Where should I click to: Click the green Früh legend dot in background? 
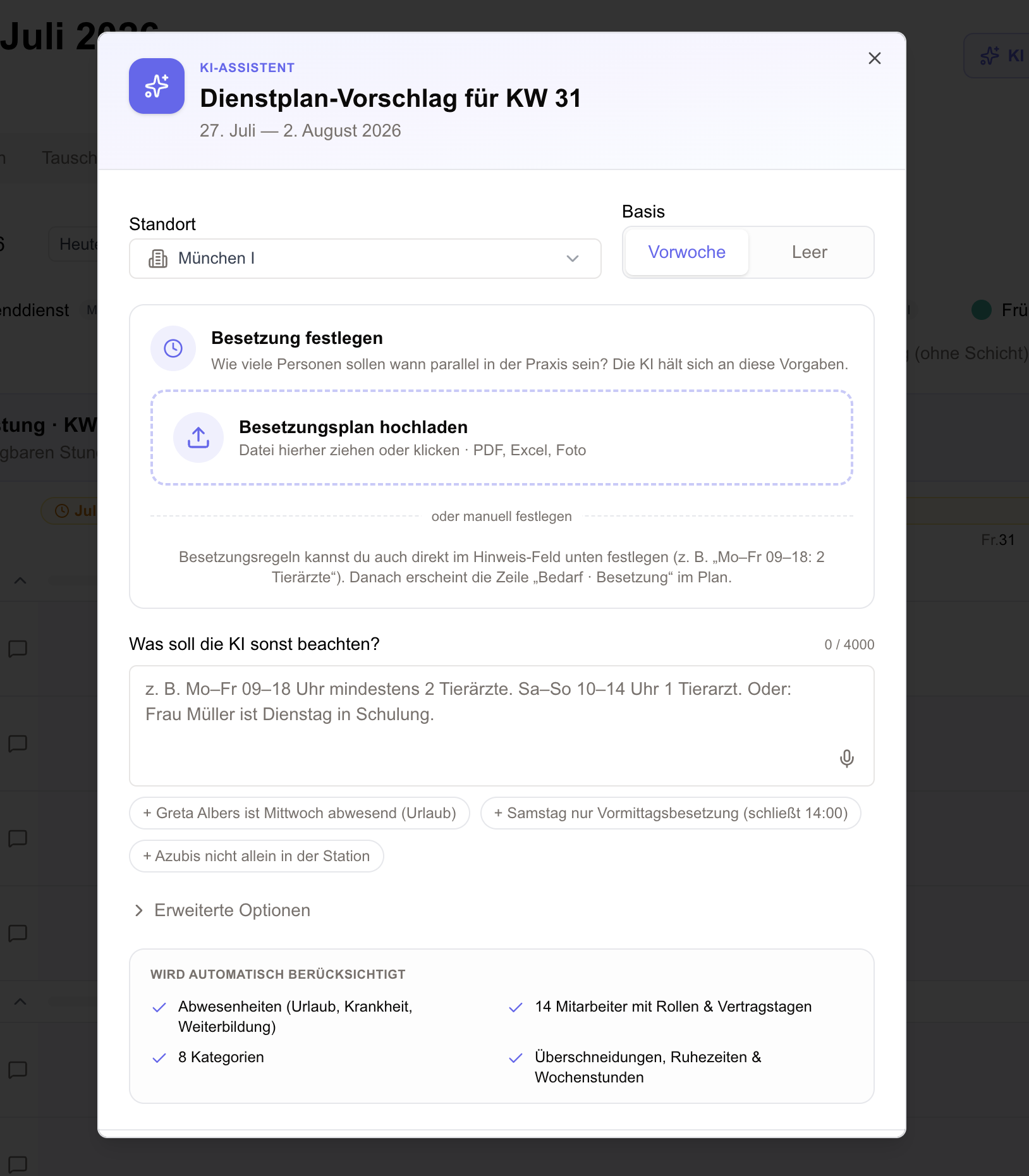(981, 310)
